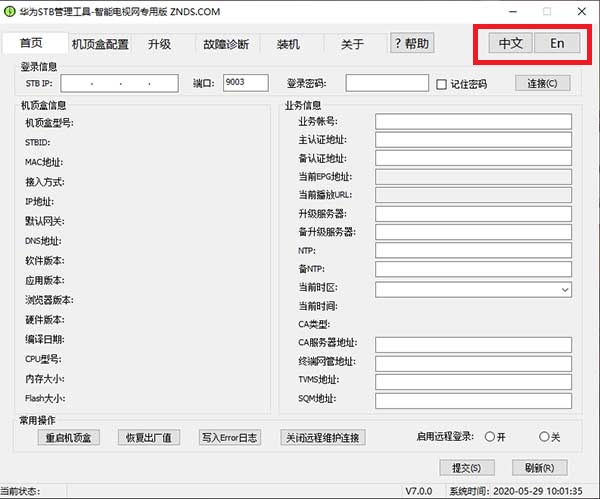Click the 登录密码 input field
This screenshot has width=600, height=499.
click(x=386, y=83)
